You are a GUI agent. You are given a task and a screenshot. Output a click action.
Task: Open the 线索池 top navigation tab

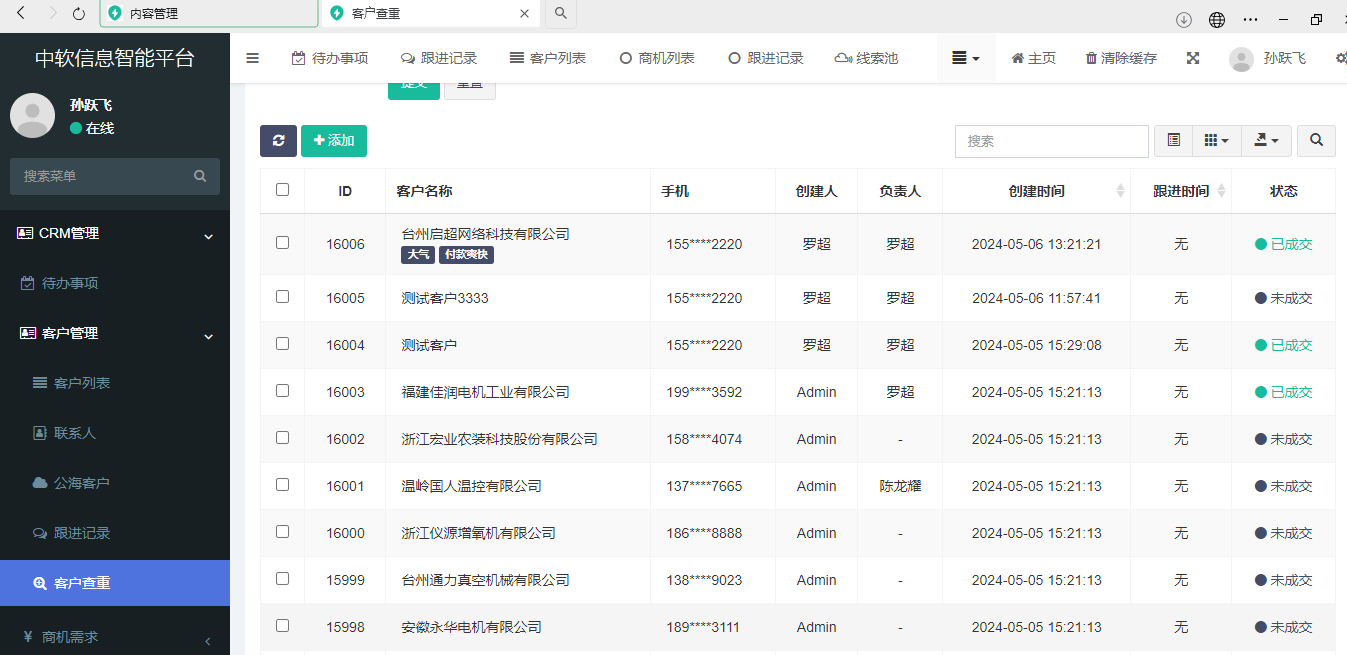tap(866, 58)
